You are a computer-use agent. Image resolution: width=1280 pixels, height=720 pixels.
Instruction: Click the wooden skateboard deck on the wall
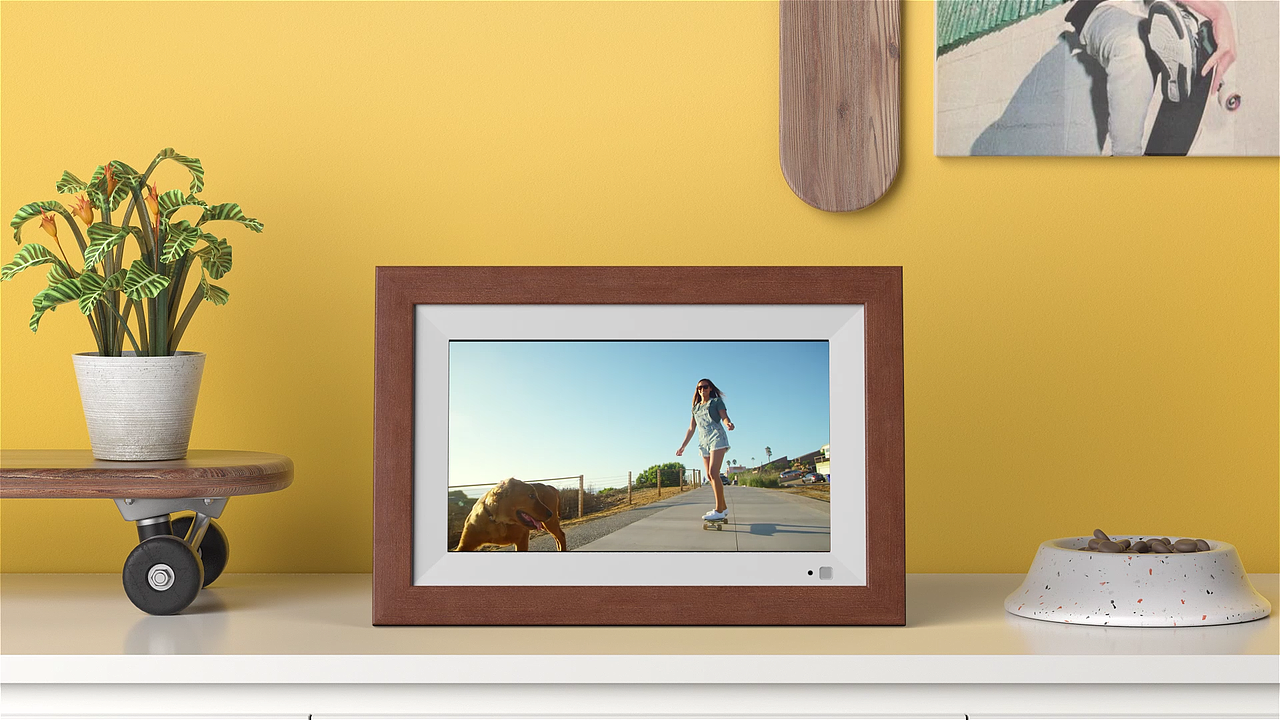[840, 105]
